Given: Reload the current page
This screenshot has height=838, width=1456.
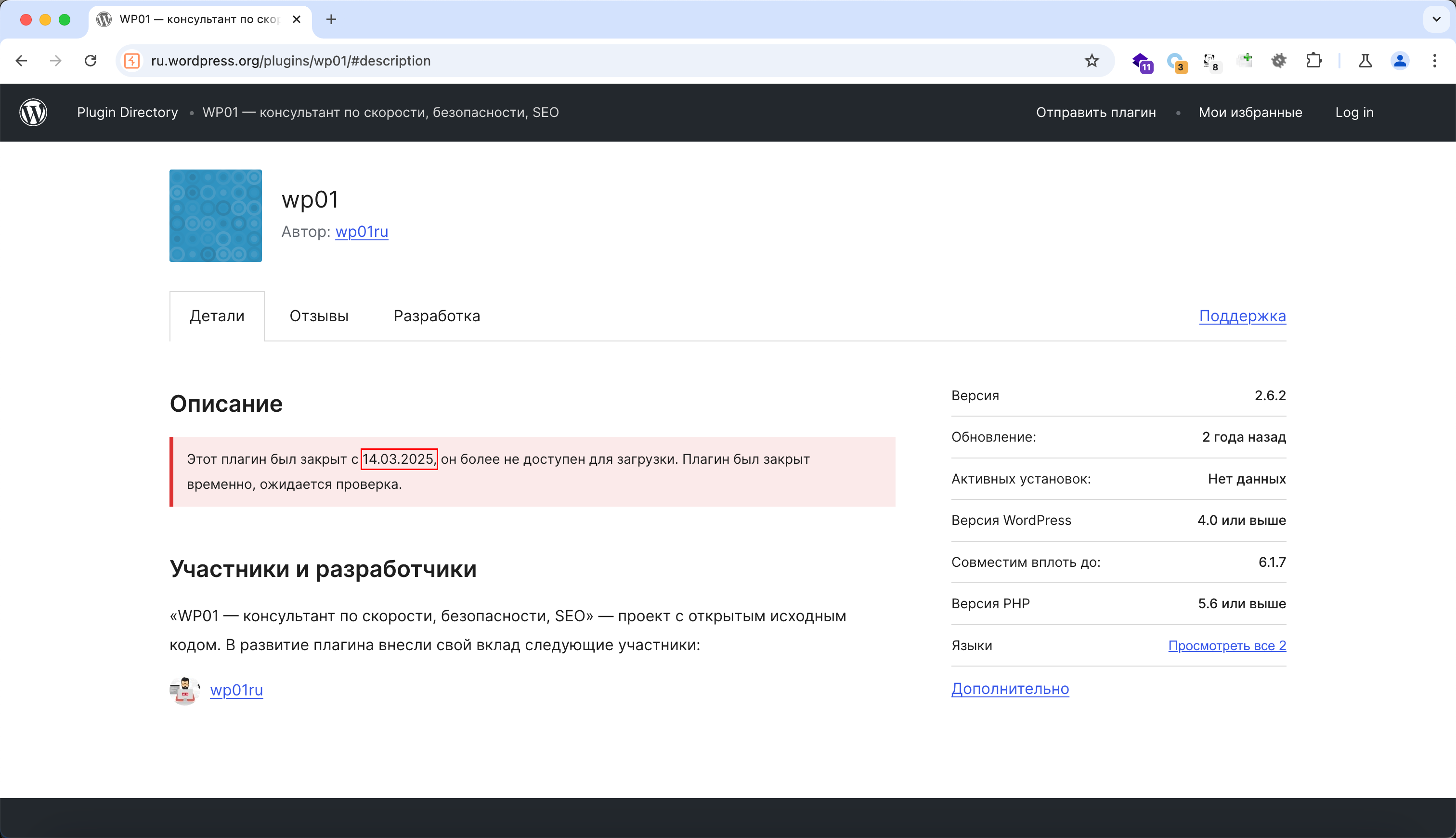Looking at the screenshot, I should click(91, 61).
